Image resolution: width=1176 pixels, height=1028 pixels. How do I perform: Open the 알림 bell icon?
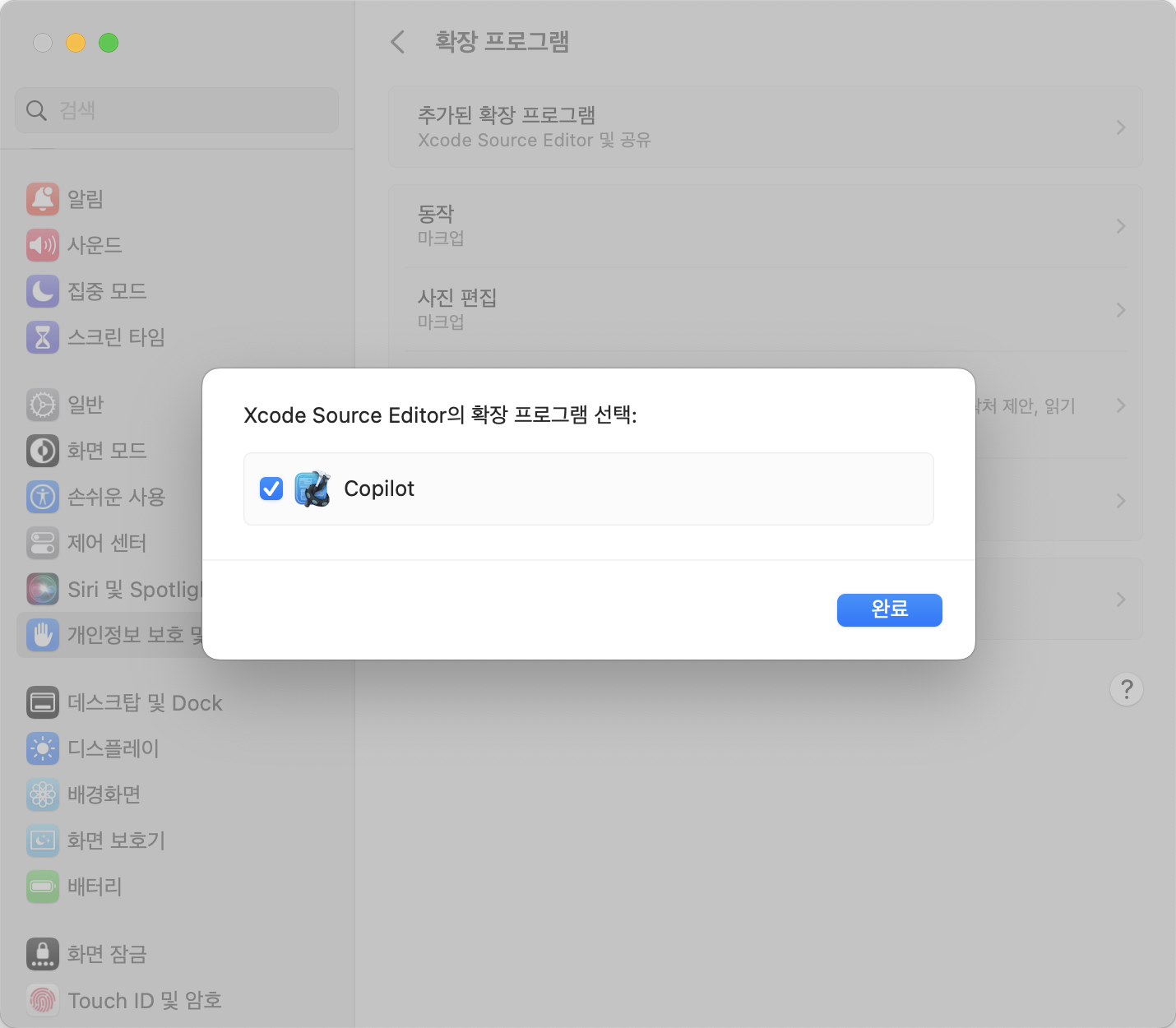[x=43, y=199]
